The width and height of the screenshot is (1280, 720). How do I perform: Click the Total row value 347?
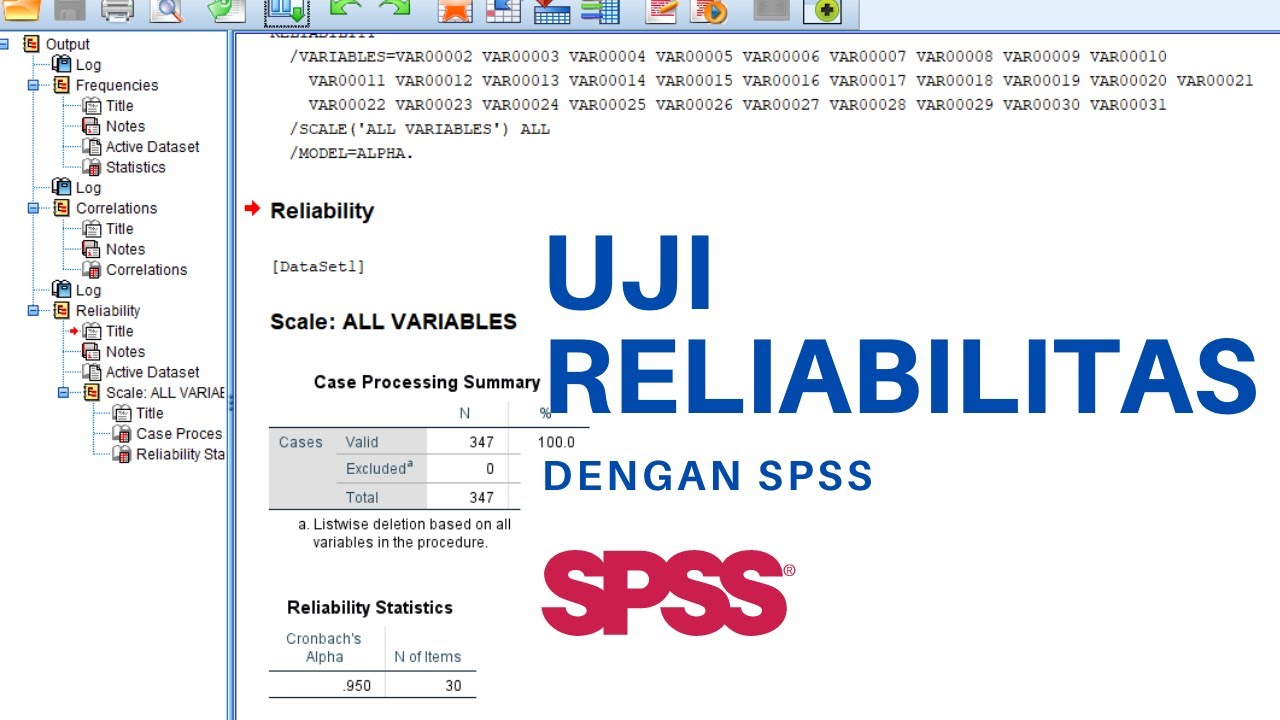[x=482, y=497]
